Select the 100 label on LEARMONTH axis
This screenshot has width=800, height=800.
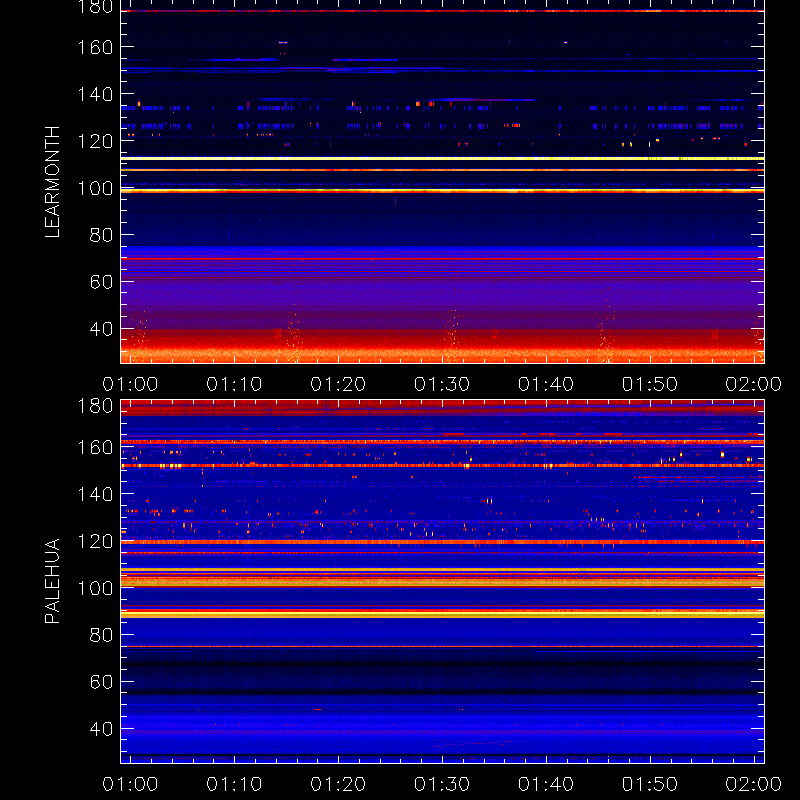95,188
